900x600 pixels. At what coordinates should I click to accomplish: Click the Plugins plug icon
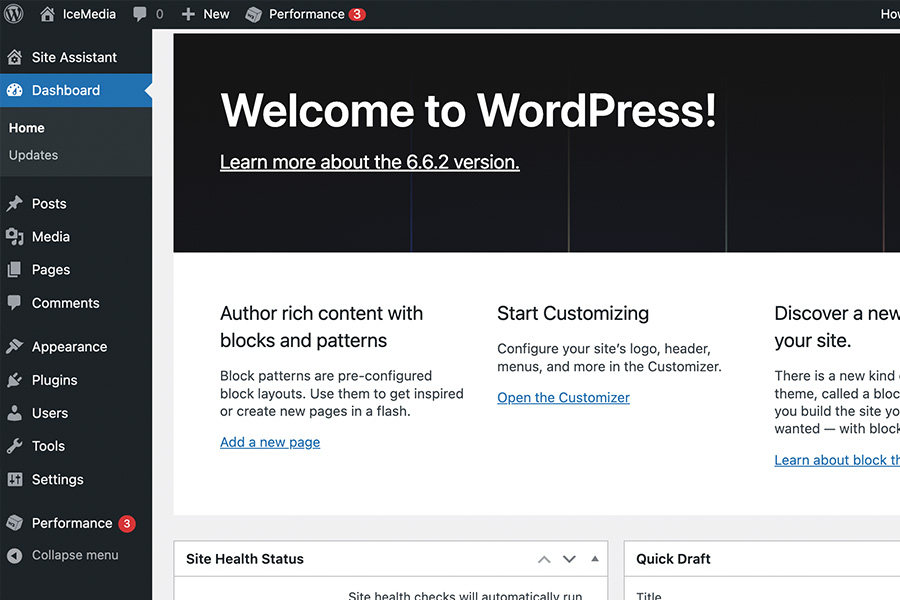coord(15,380)
